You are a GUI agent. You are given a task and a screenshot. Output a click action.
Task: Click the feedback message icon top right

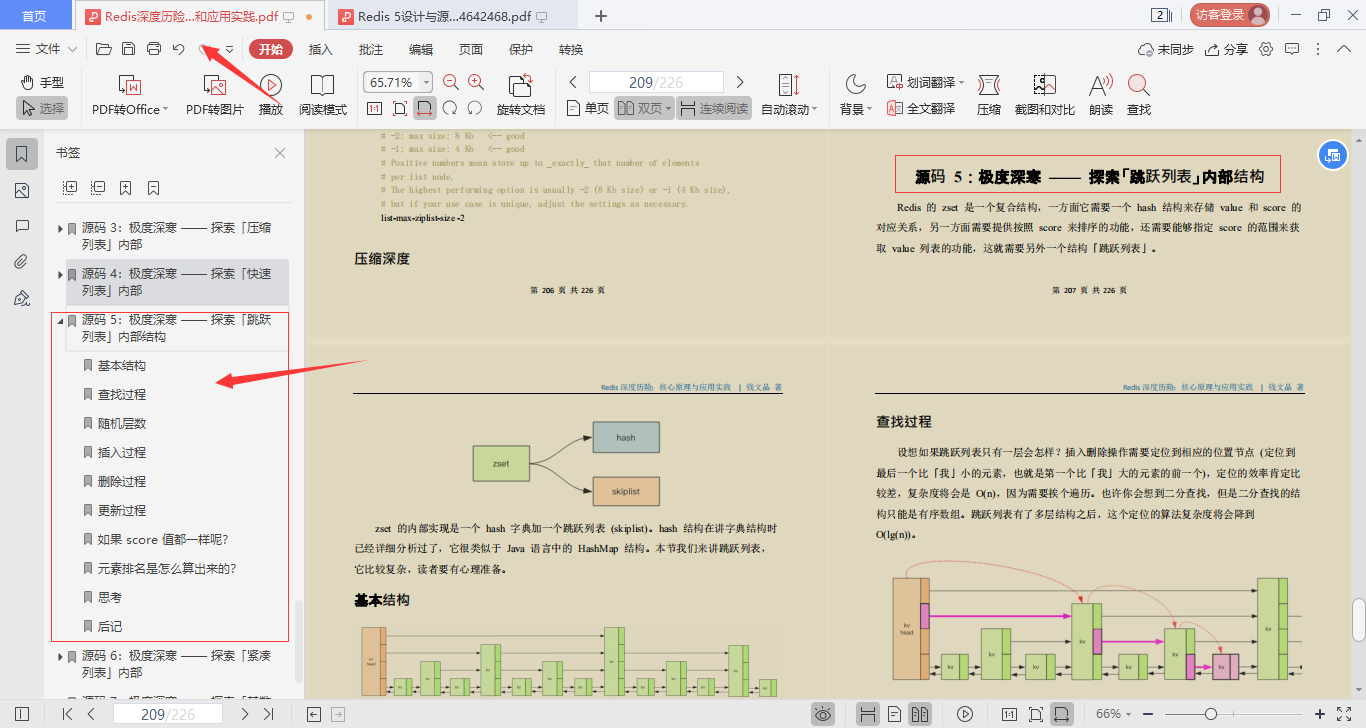coord(1292,49)
